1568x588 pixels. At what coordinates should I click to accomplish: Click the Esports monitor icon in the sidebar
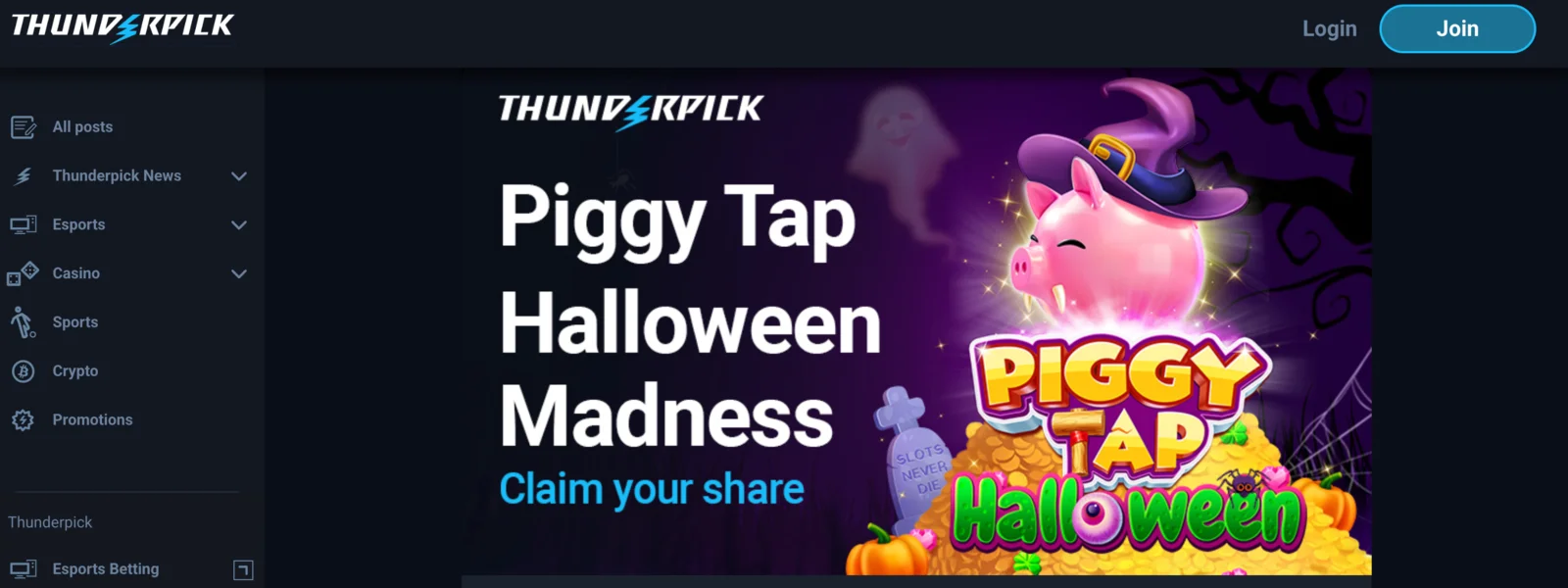24,224
